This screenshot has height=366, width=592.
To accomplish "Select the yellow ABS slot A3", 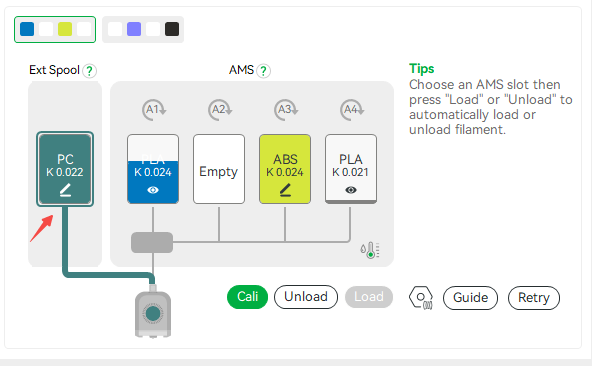I will (x=285, y=169).
